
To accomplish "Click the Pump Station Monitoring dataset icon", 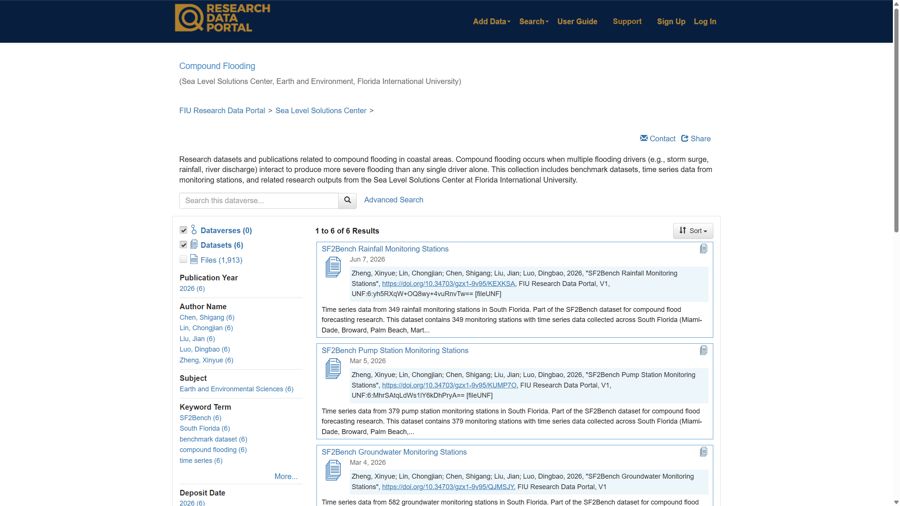I will point(333,369).
